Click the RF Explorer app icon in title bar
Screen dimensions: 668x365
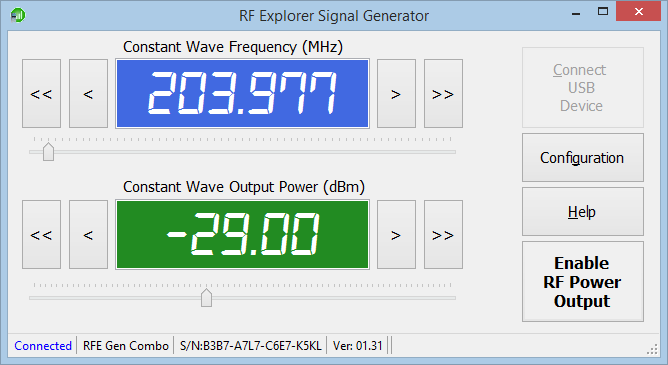tap(18, 15)
